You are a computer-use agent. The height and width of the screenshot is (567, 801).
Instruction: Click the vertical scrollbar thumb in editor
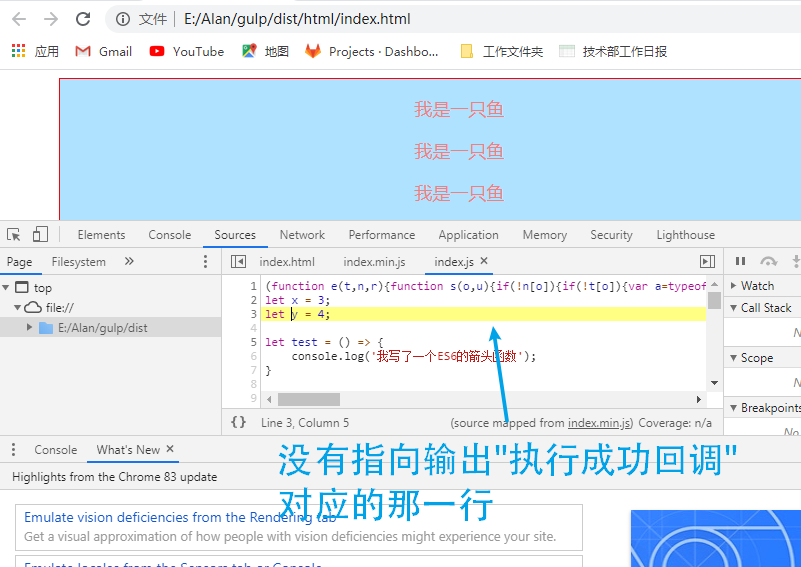[714, 300]
